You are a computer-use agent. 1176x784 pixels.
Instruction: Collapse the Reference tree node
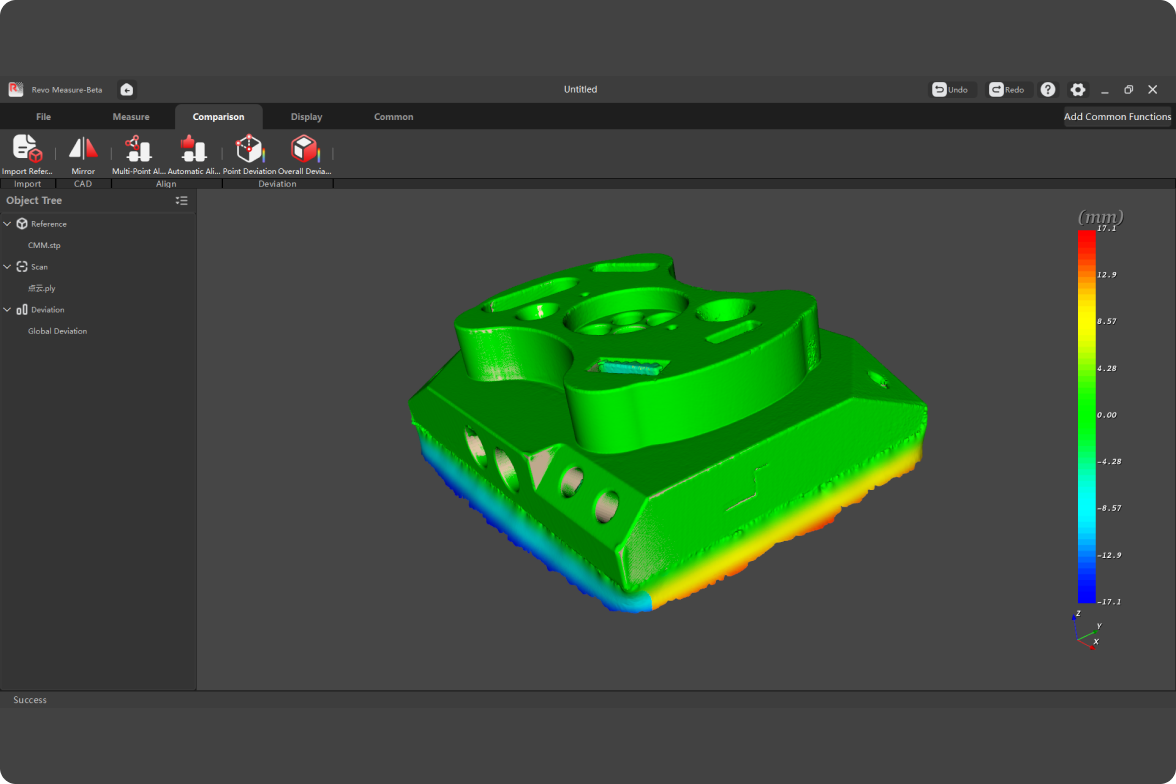click(x=8, y=224)
